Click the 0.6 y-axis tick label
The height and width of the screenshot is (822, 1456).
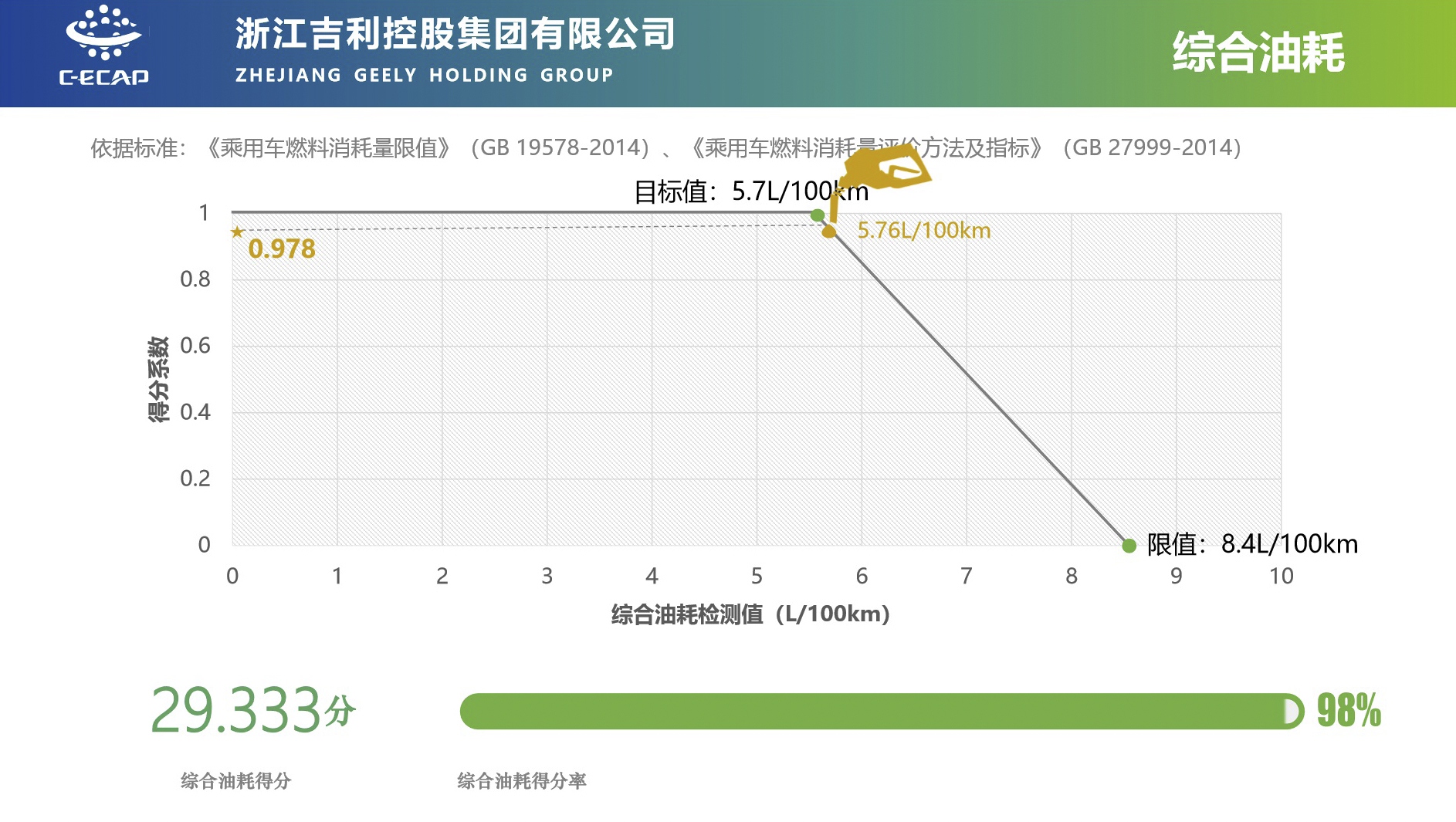(195, 346)
